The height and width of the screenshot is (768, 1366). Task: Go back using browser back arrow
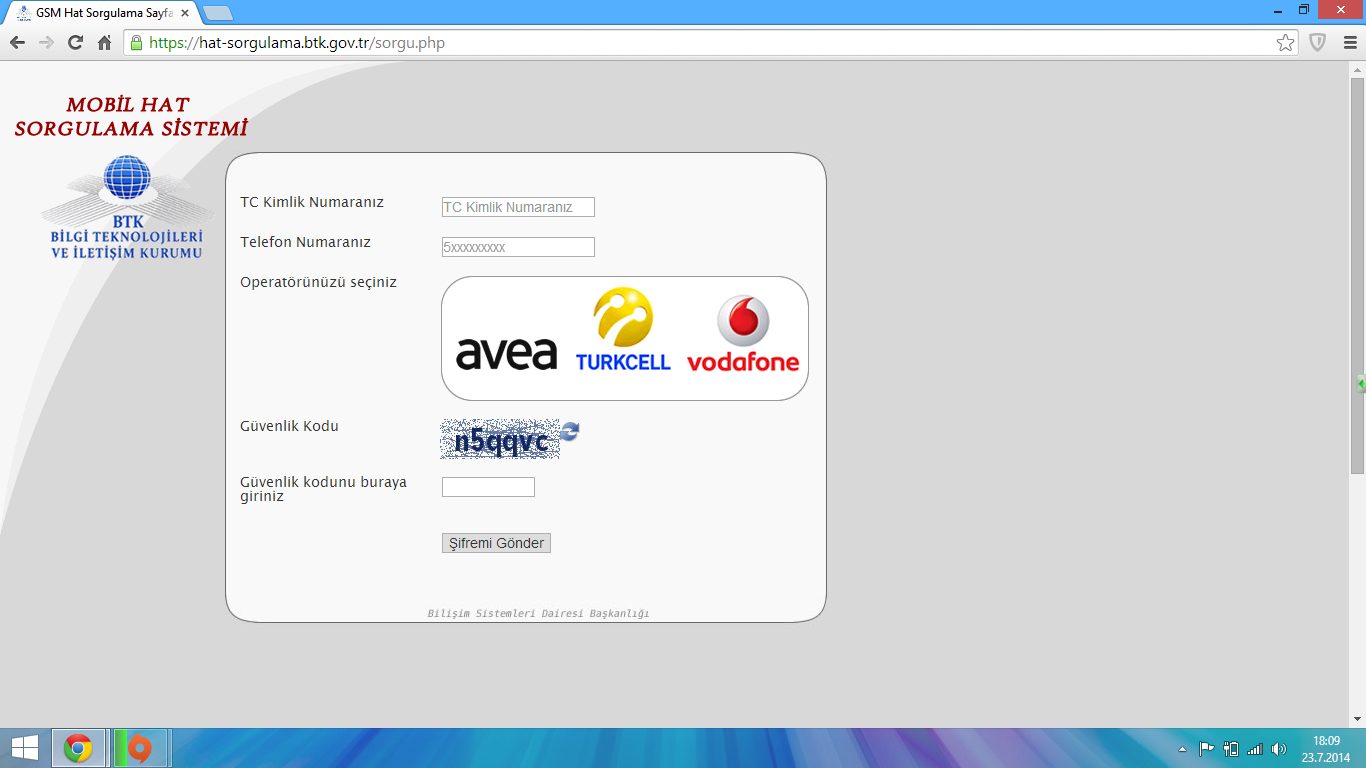(x=17, y=43)
